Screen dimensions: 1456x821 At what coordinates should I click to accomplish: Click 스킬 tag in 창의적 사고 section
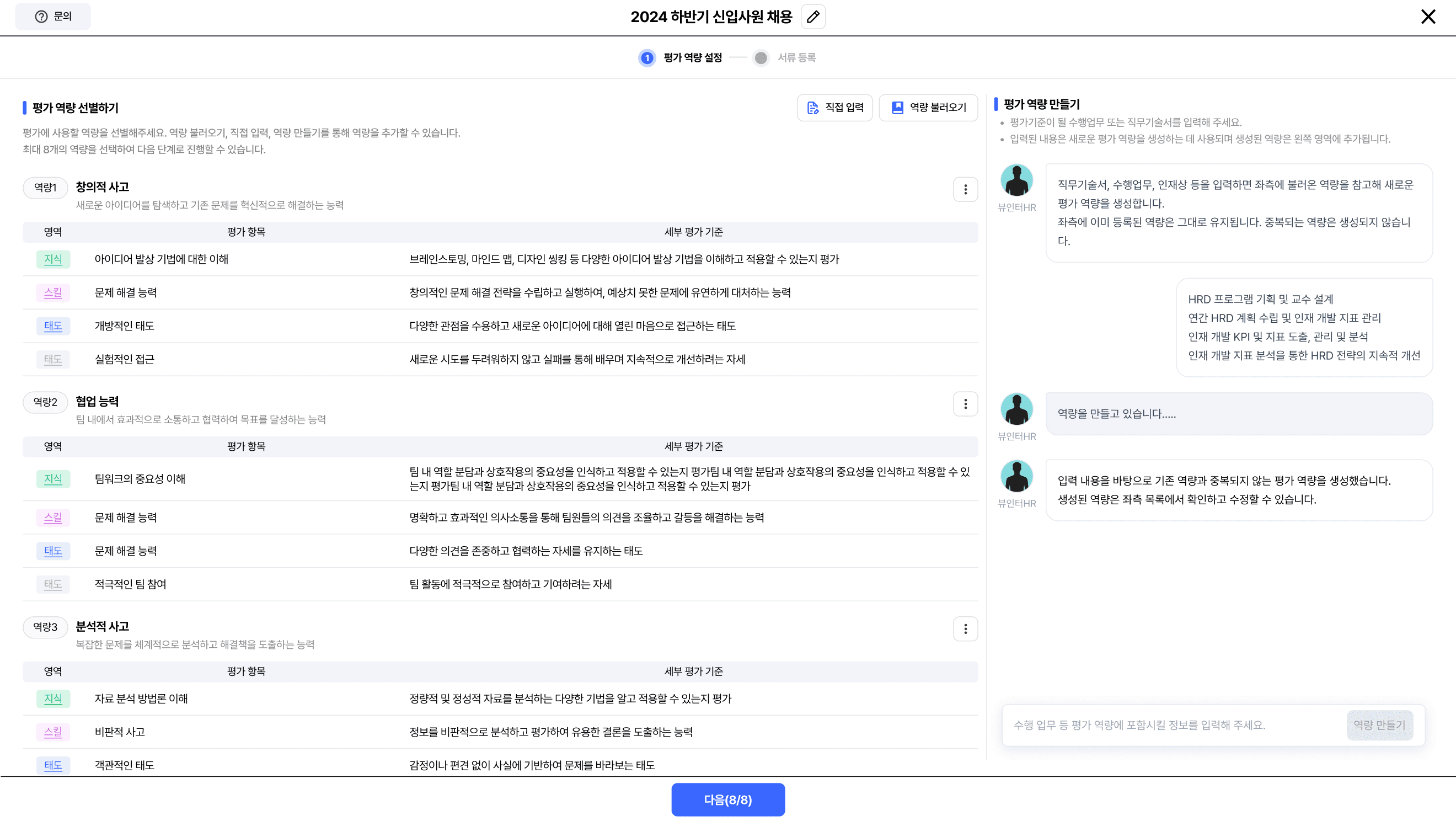53,292
